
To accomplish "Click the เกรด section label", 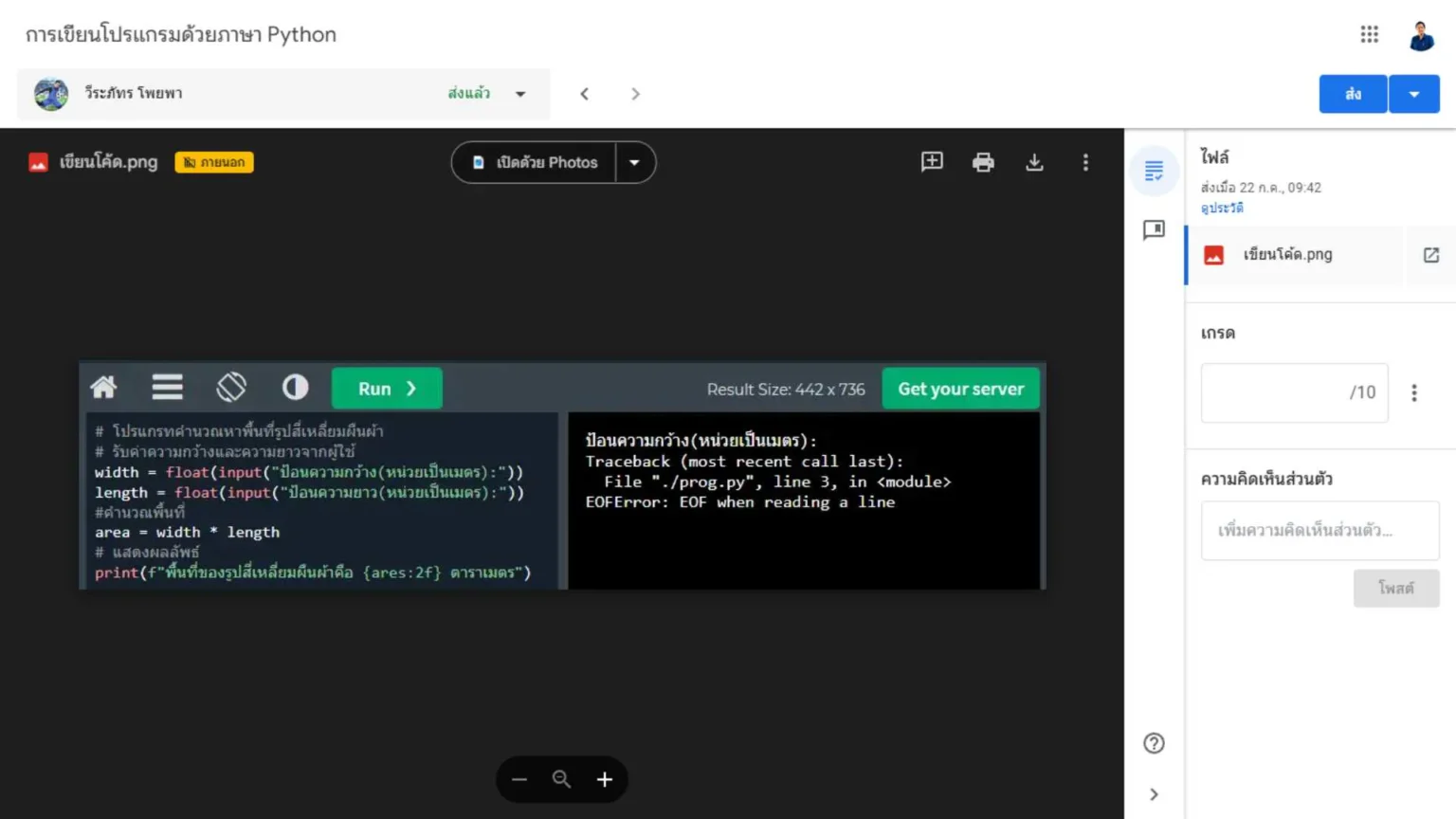I will [x=1218, y=333].
